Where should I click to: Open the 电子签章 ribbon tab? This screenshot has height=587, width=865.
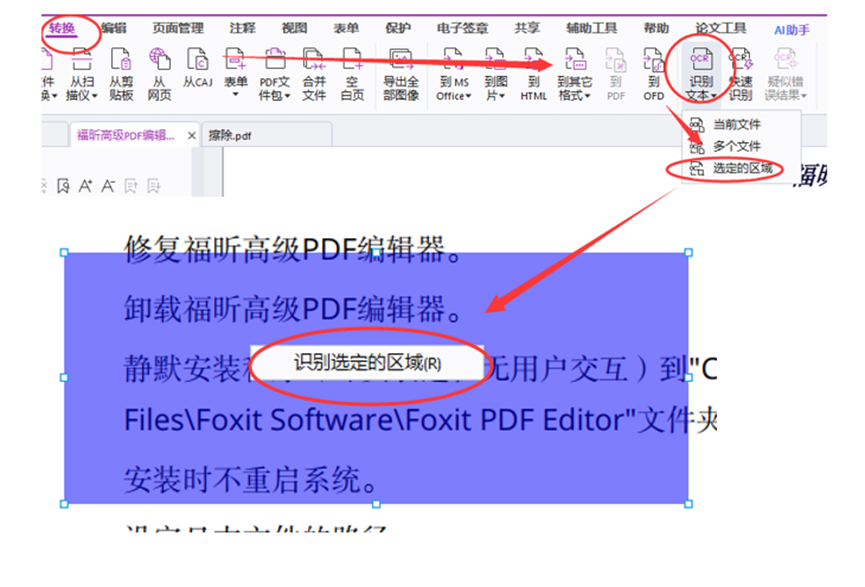(462, 28)
